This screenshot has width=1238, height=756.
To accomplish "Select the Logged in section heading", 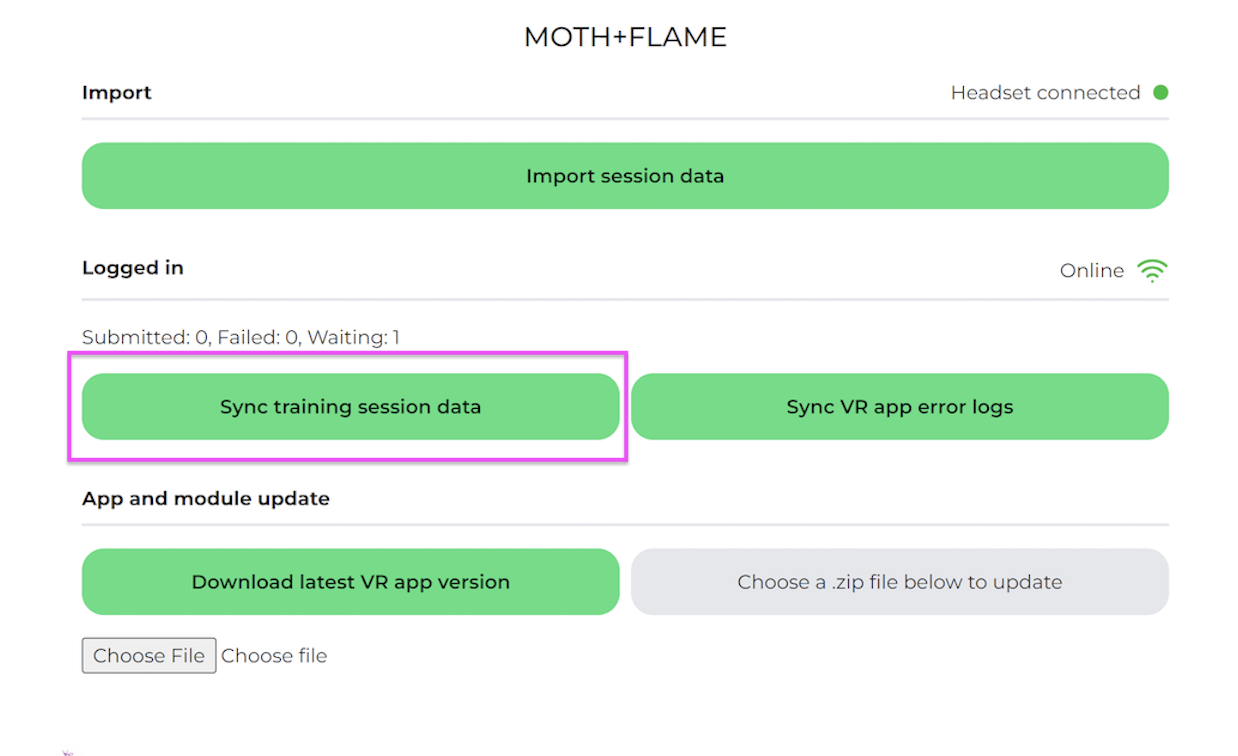I will coord(133,268).
